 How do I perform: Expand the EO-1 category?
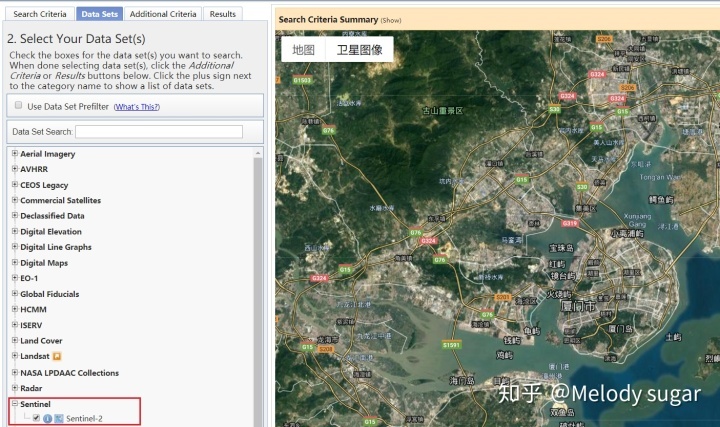(x=15, y=278)
